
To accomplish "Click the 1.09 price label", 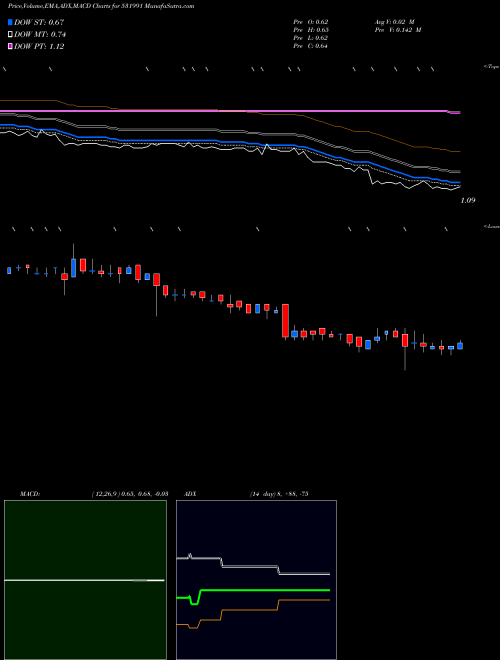I will tap(468, 200).
